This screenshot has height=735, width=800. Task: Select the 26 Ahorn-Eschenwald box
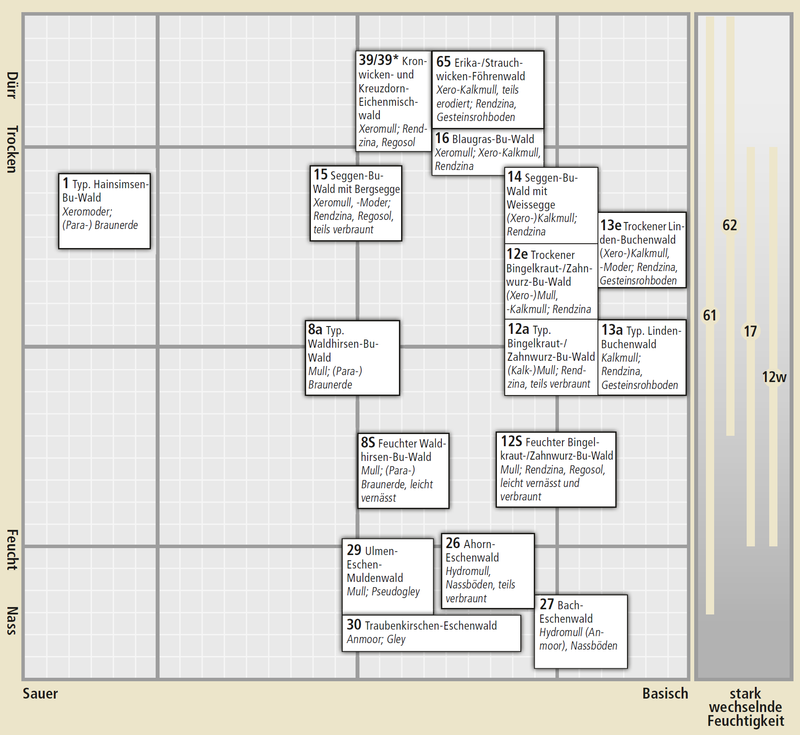(487, 570)
